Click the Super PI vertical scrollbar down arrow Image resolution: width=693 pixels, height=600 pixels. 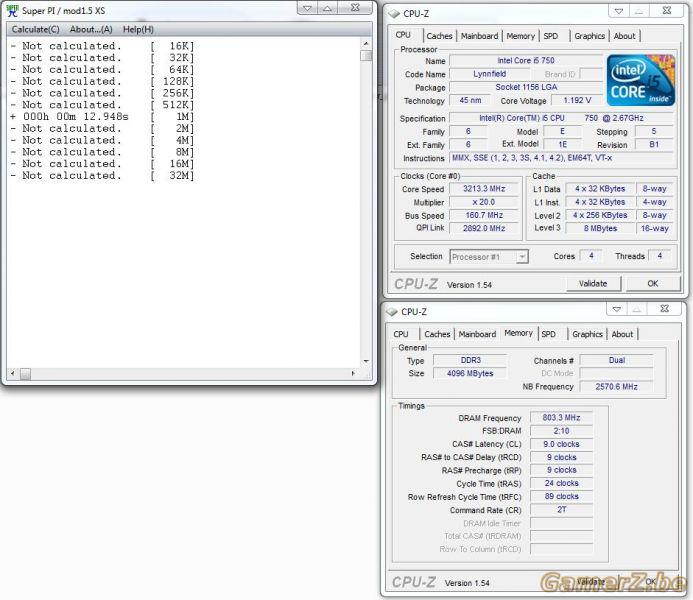(x=366, y=361)
